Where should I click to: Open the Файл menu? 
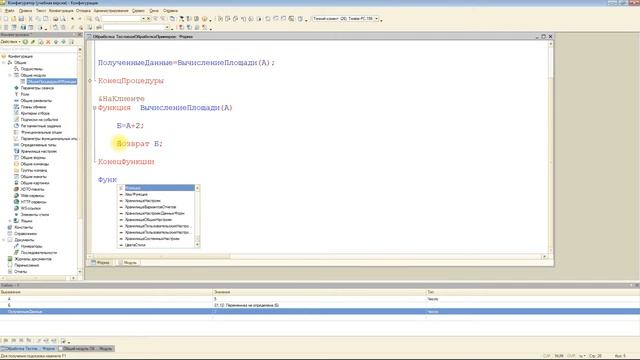coord(9,11)
